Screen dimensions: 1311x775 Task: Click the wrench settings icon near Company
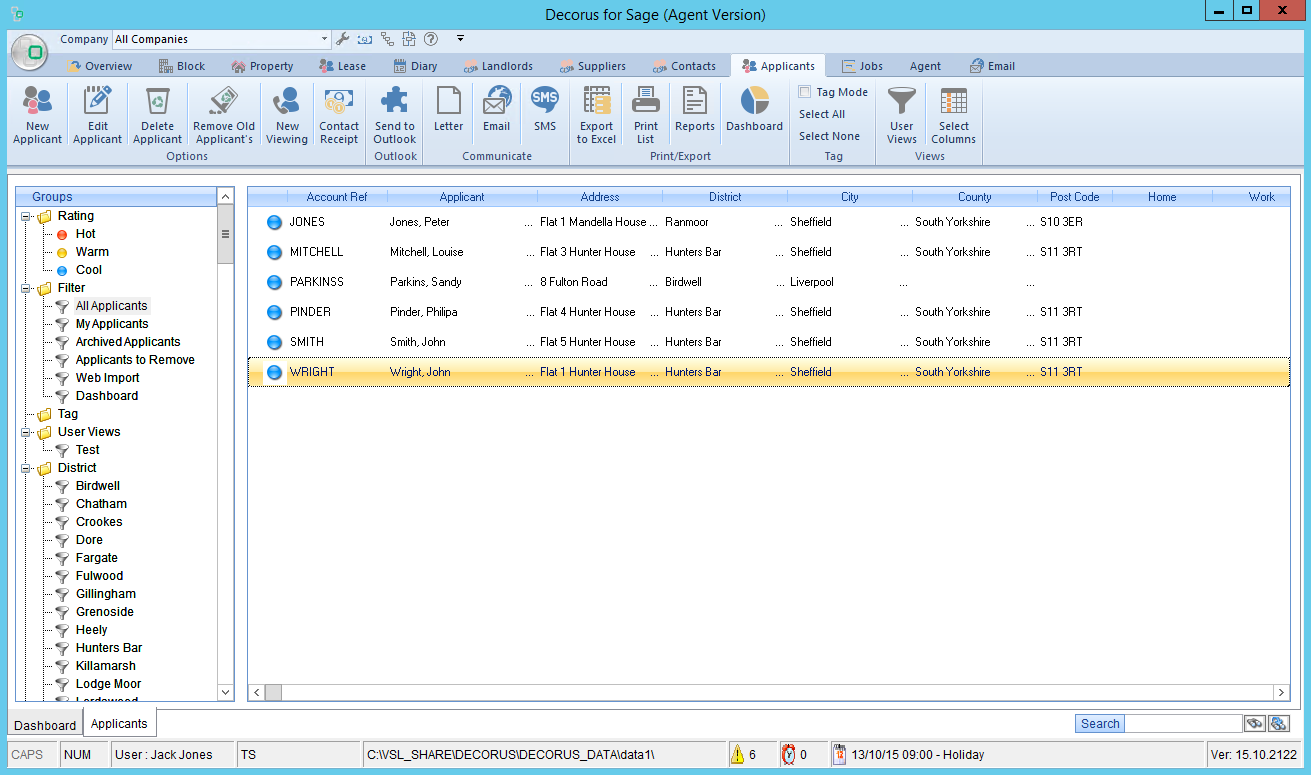342,39
